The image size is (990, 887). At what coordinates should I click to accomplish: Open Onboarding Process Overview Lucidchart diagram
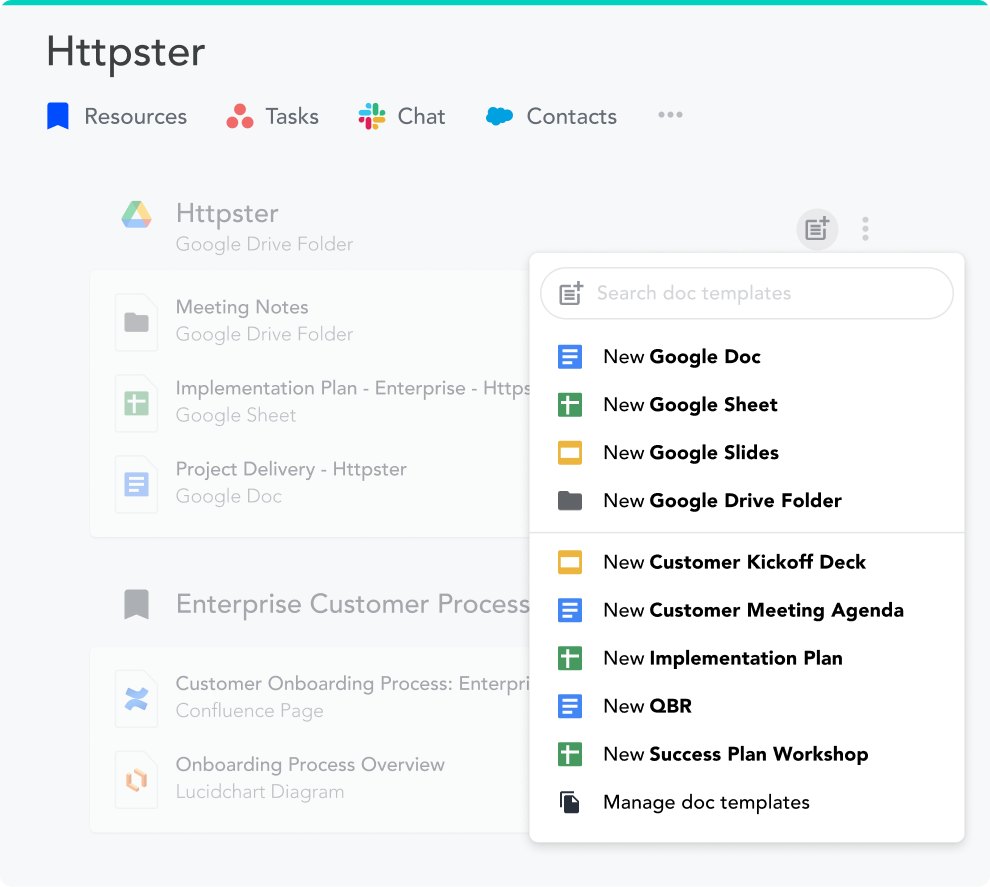click(x=310, y=778)
